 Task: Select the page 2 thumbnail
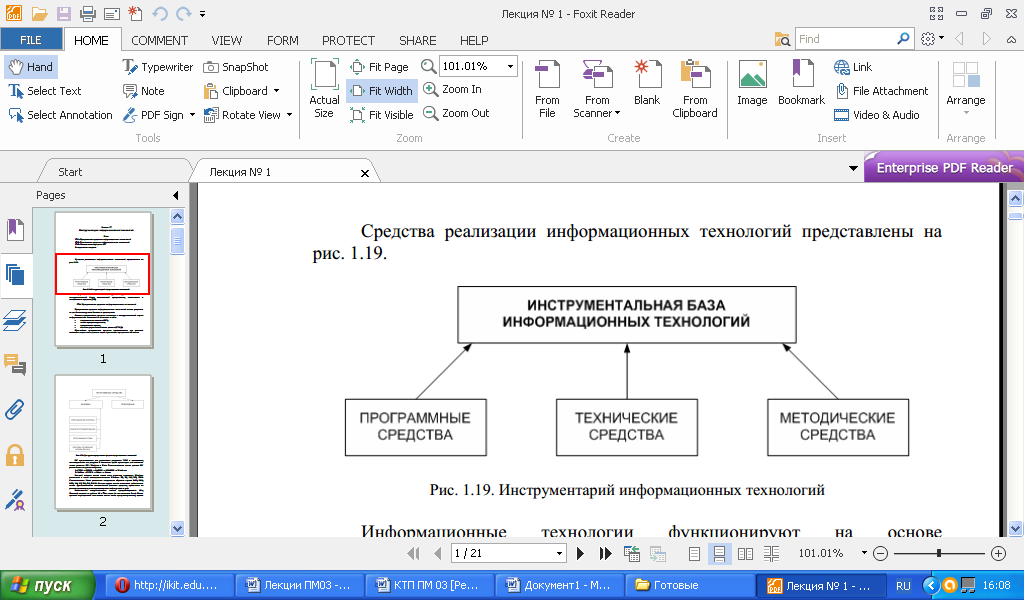(103, 441)
